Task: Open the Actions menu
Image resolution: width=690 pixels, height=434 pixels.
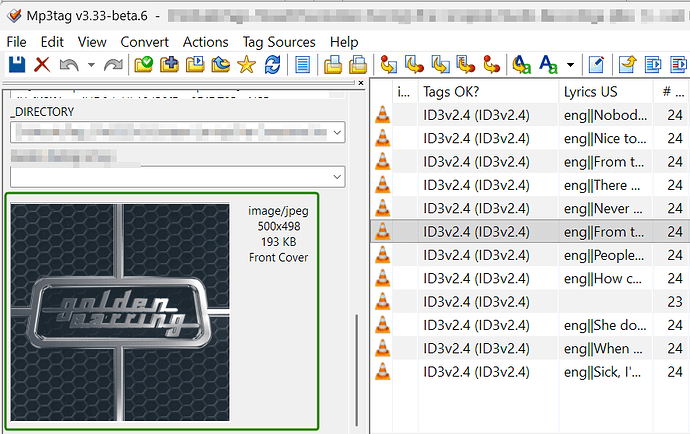Action: (206, 42)
